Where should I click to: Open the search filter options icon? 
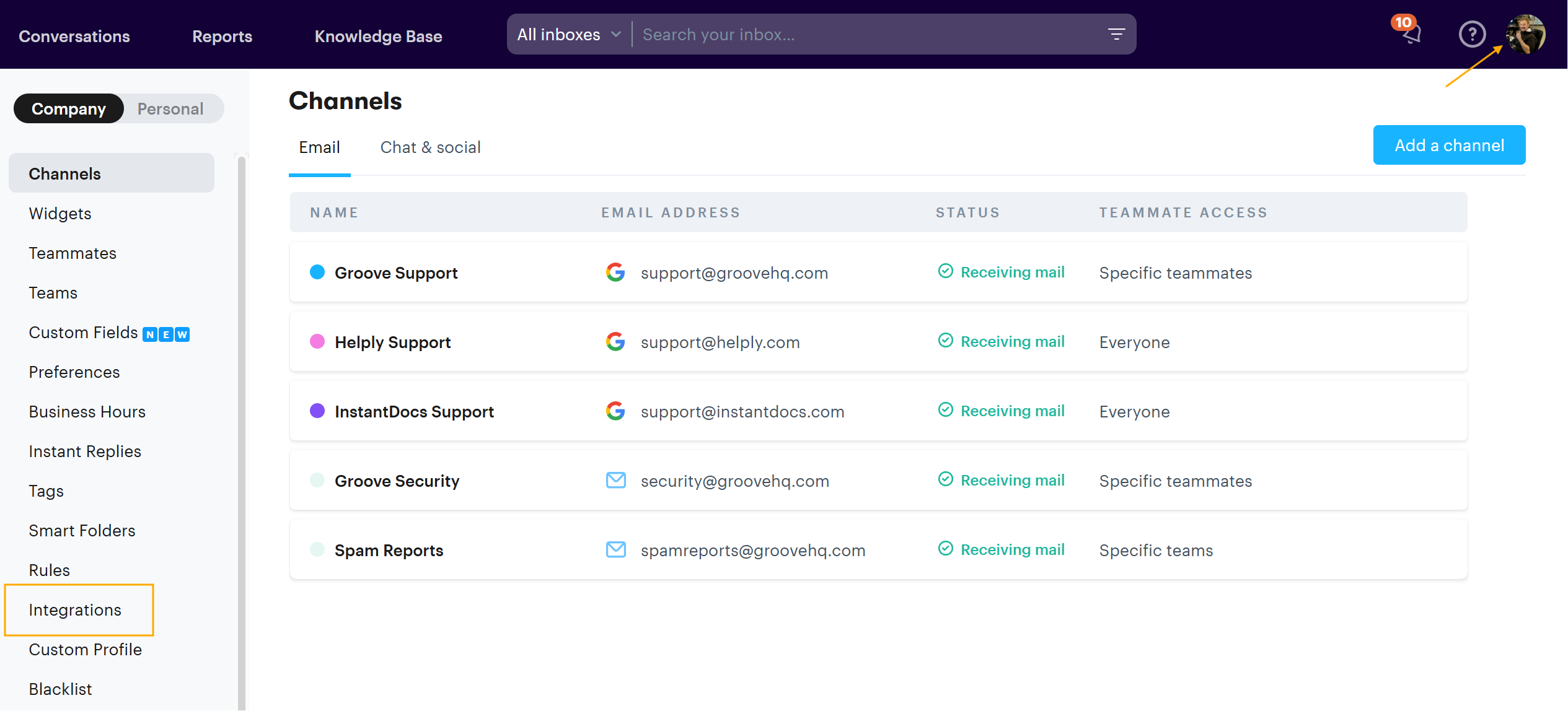(x=1116, y=34)
